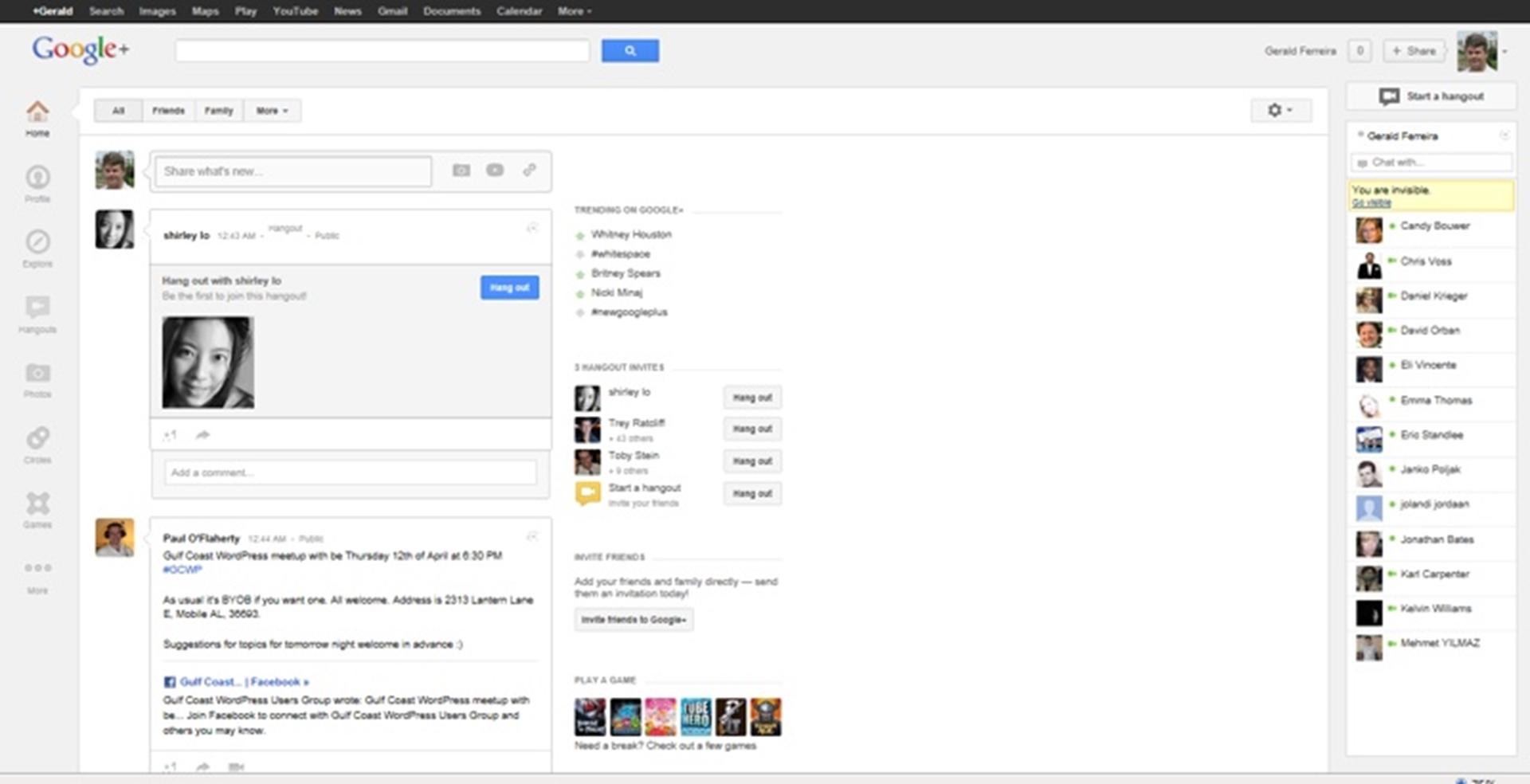Image resolution: width=1530 pixels, height=784 pixels.
Task: Open the Photos camera icon in sidebar
Action: [37, 373]
